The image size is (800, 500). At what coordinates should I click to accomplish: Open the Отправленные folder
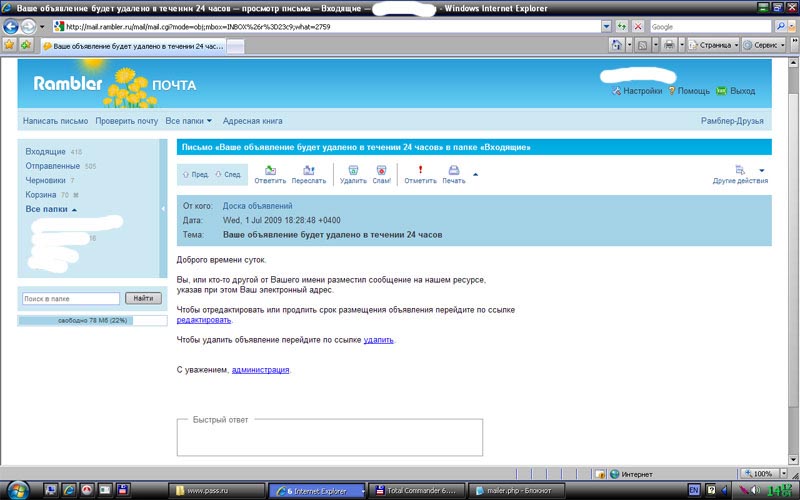(53, 166)
